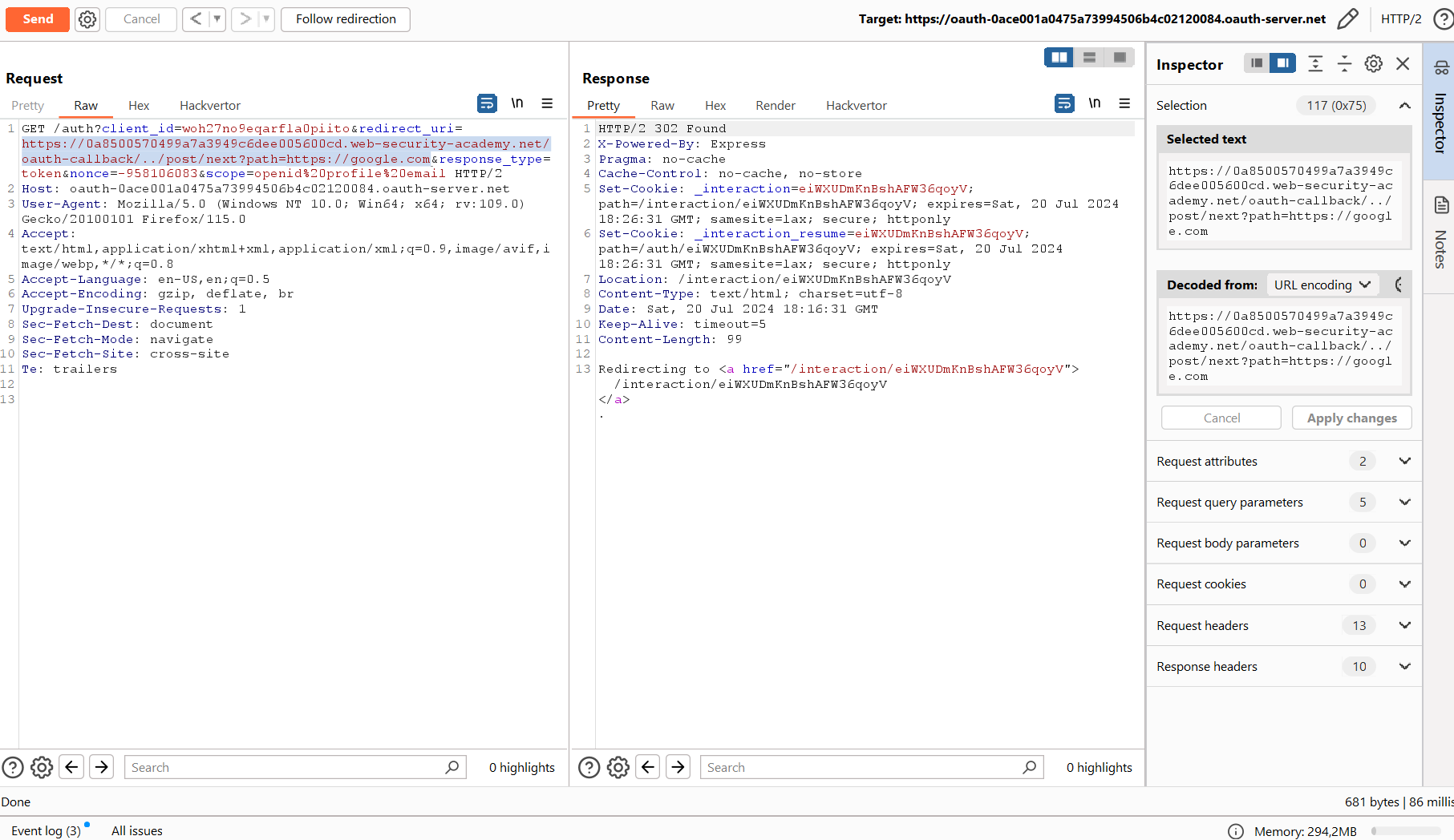Collapse all Inspector sections icon
The width and height of the screenshot is (1454, 840).
pos(1344,64)
